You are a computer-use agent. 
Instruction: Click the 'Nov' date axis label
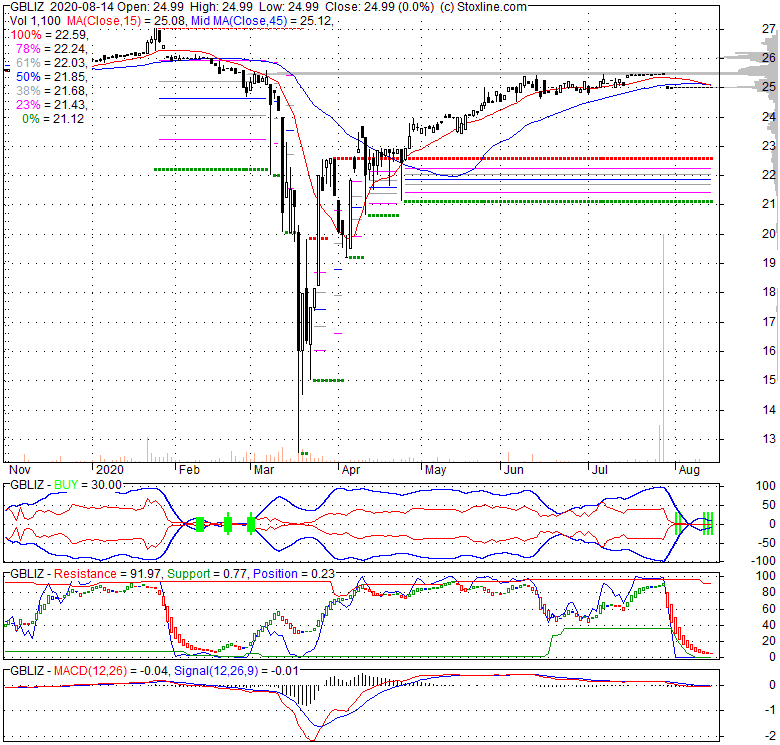coord(19,470)
